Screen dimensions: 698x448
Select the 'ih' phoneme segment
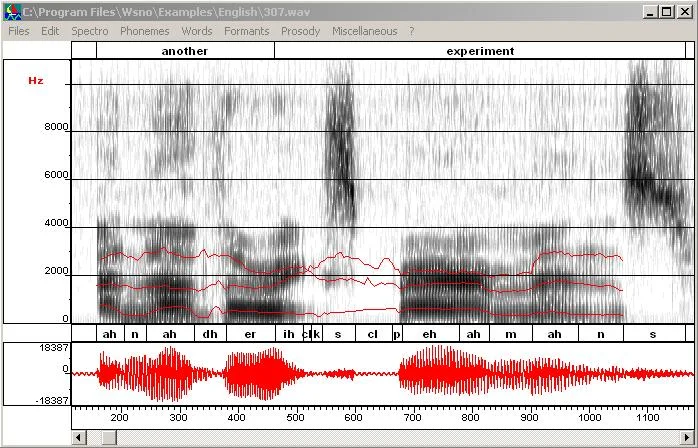click(x=288, y=334)
